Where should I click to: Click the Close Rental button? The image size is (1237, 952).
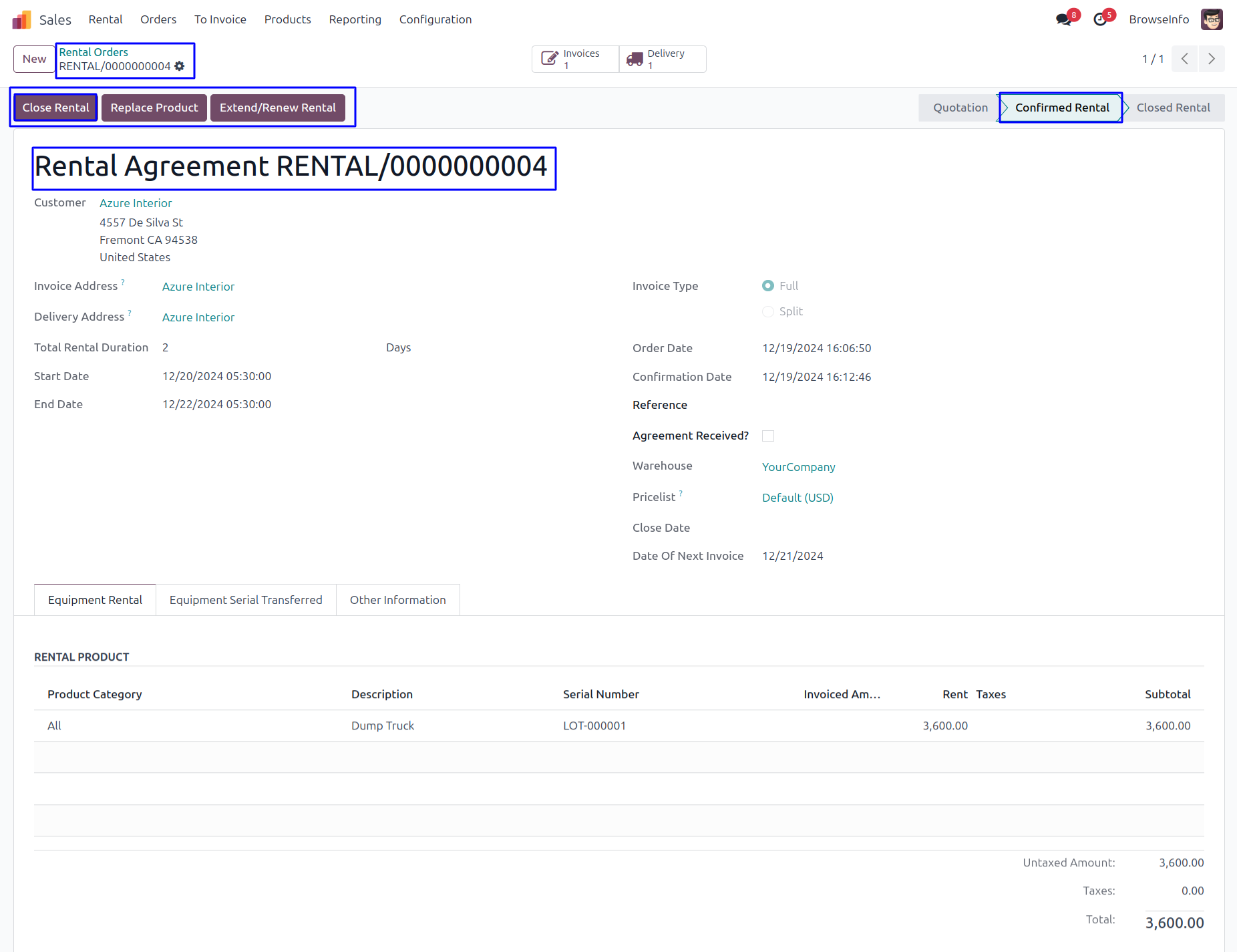point(55,108)
